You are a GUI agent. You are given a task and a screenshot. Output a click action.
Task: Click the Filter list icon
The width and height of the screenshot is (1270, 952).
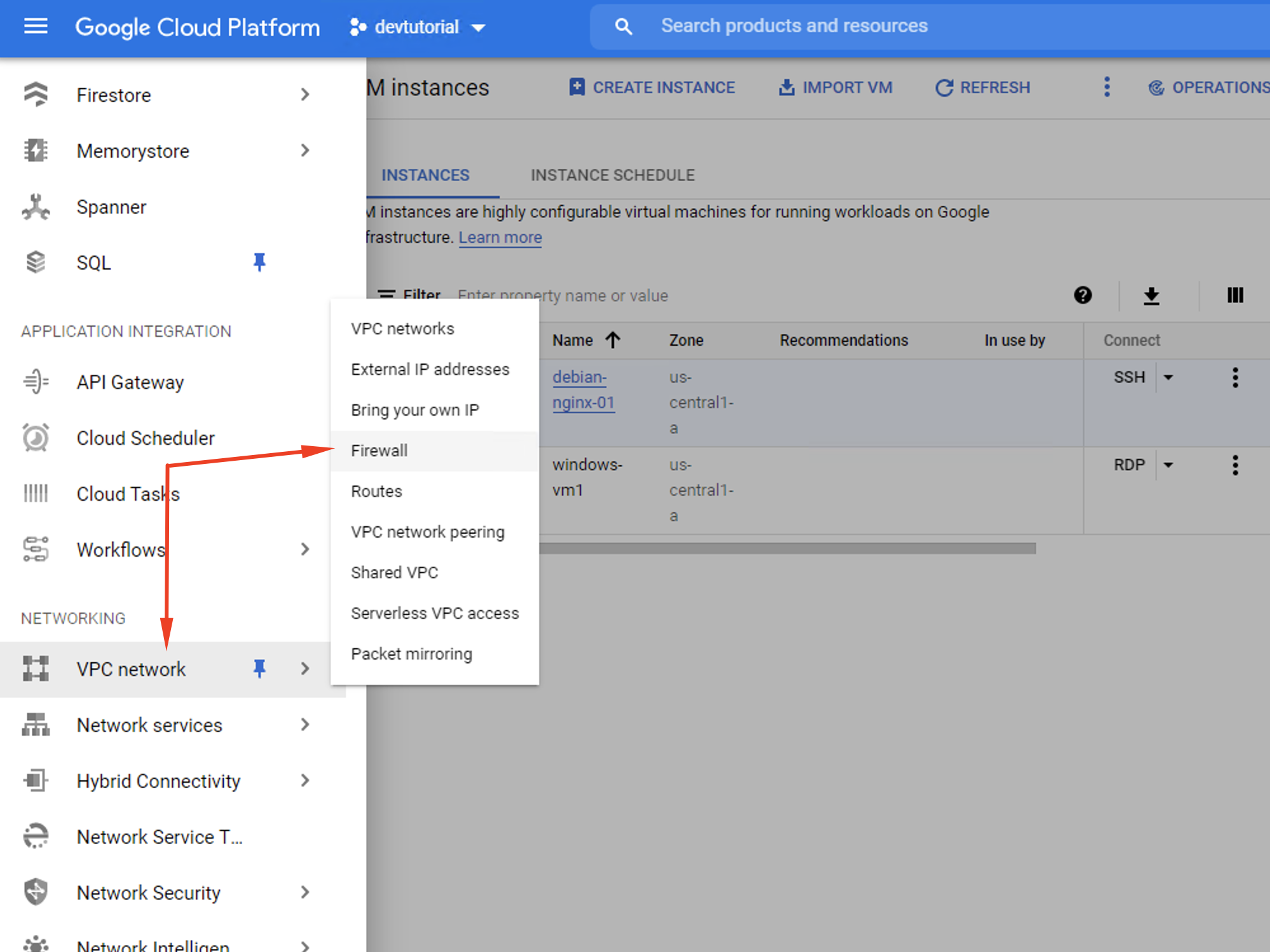point(386,294)
